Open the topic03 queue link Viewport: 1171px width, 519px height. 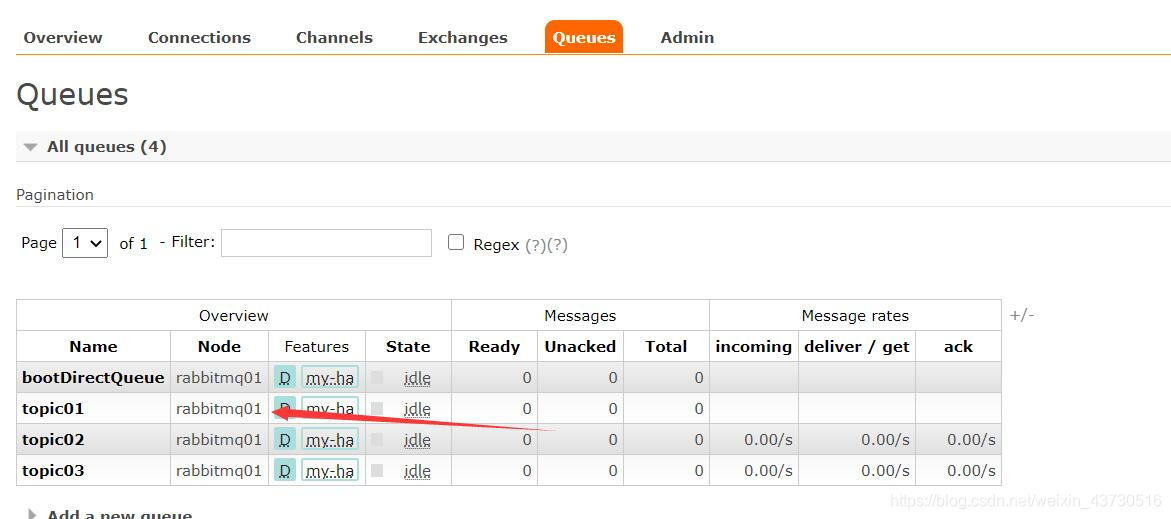click(x=53, y=471)
